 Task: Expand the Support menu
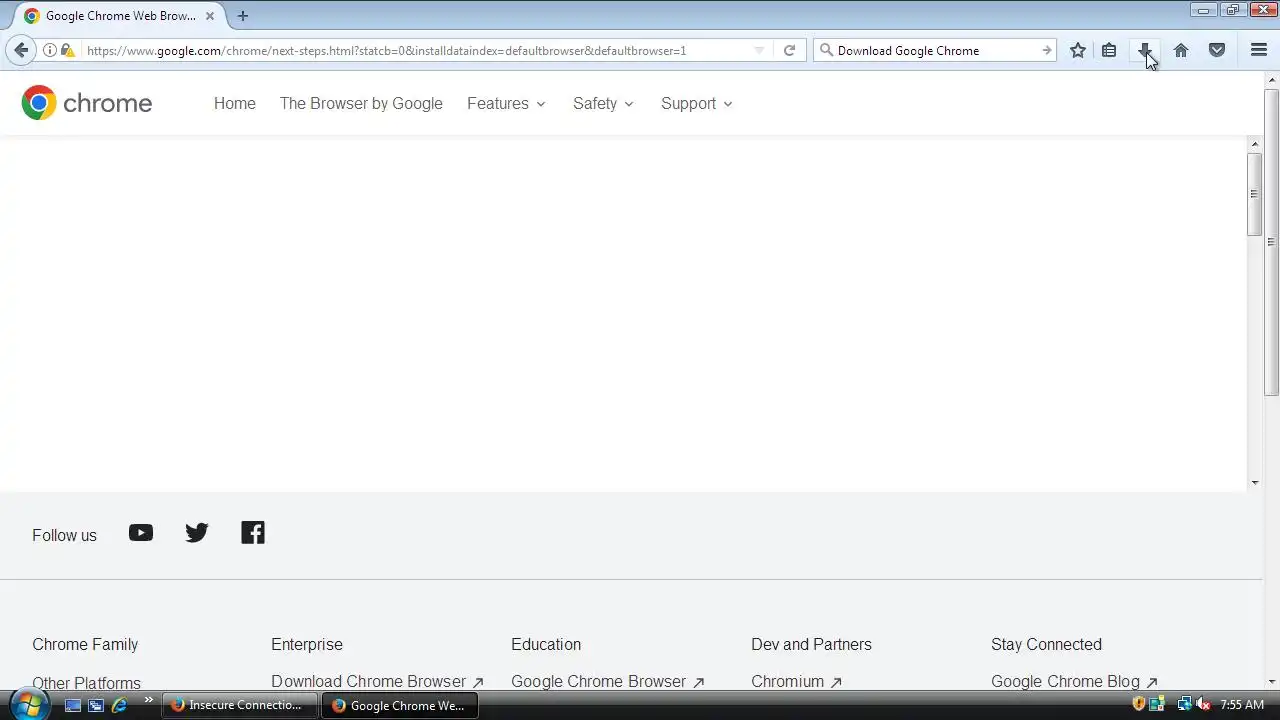tap(697, 103)
